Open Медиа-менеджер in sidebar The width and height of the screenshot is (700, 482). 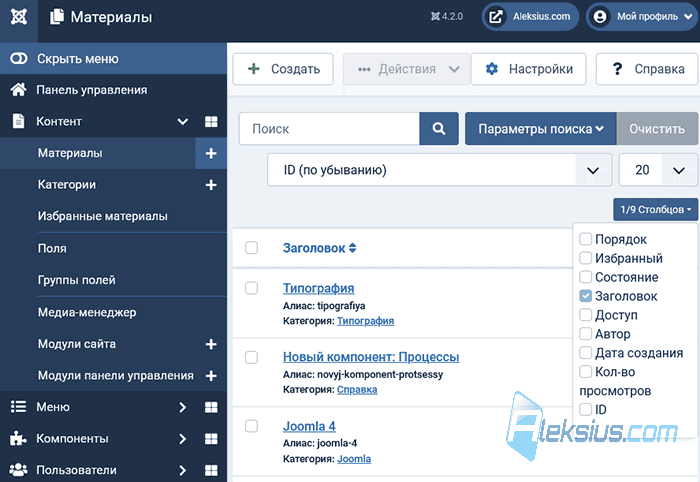pyautogui.click(x=87, y=312)
